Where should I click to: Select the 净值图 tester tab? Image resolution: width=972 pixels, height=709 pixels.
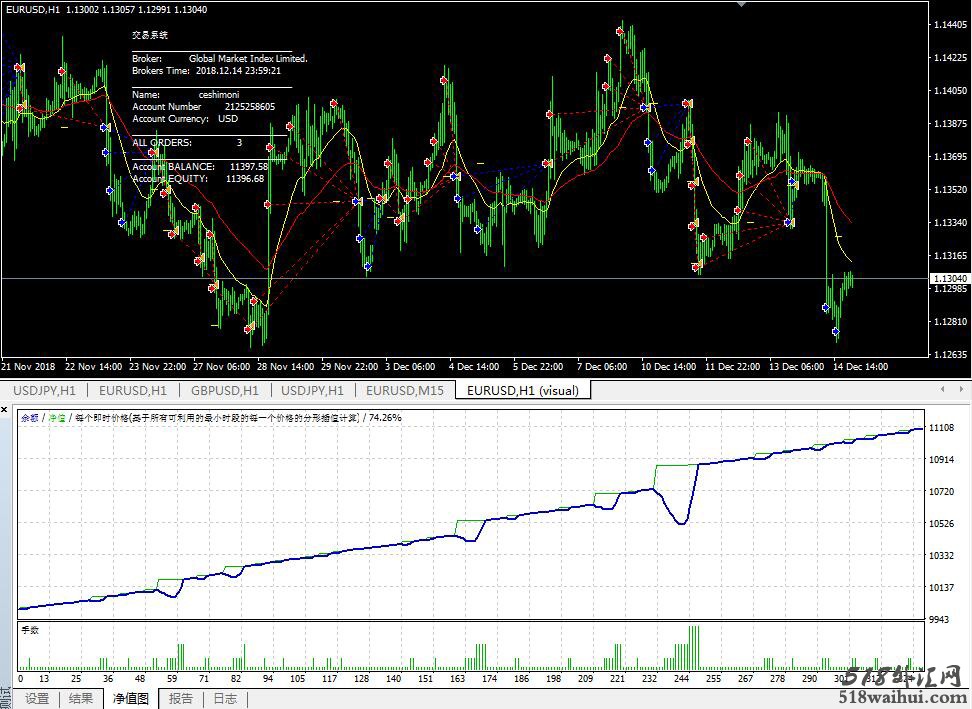[x=131, y=699]
